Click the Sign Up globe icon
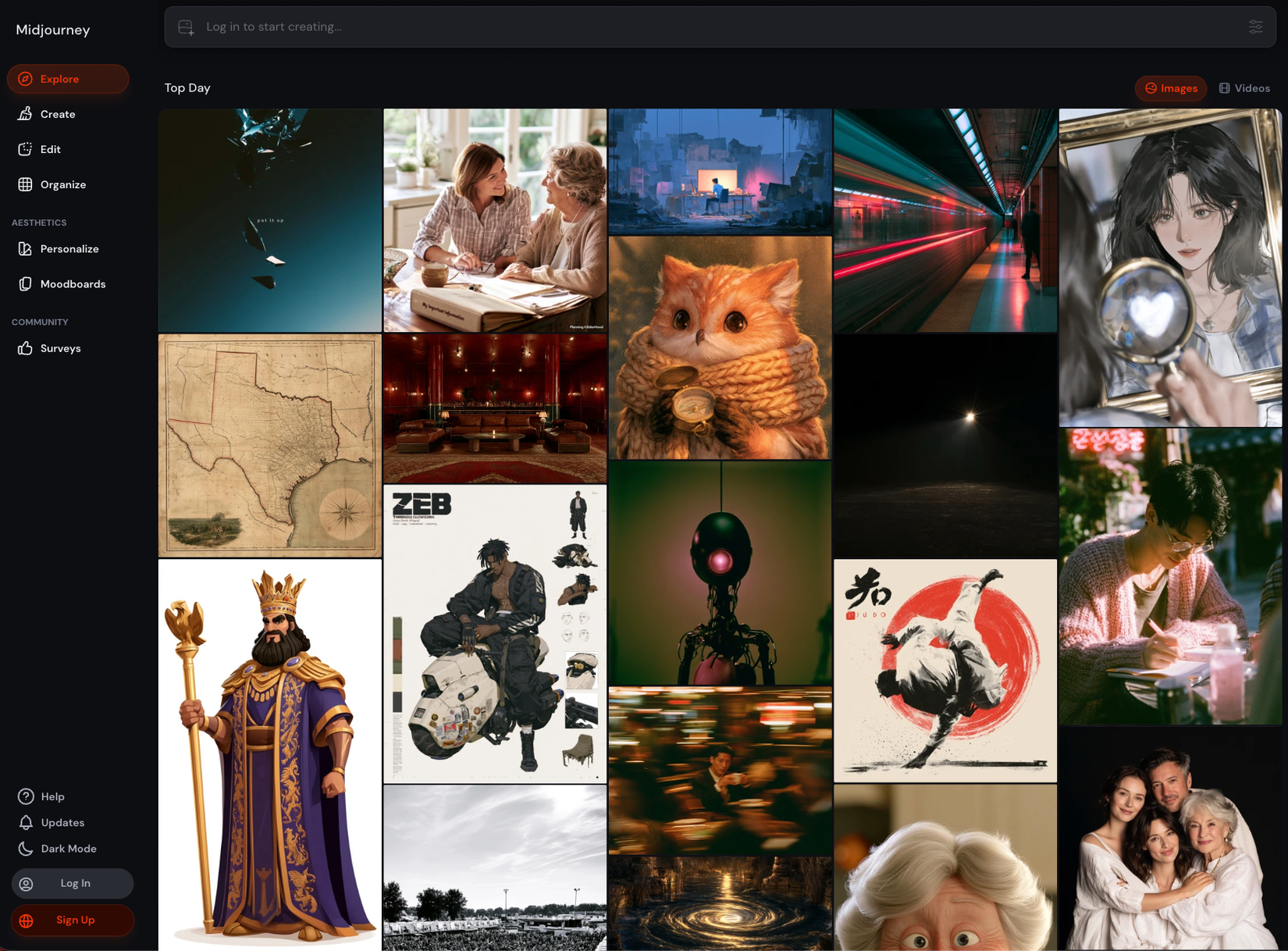Screen dimensions: 1288x951 pyautogui.click(x=27, y=921)
